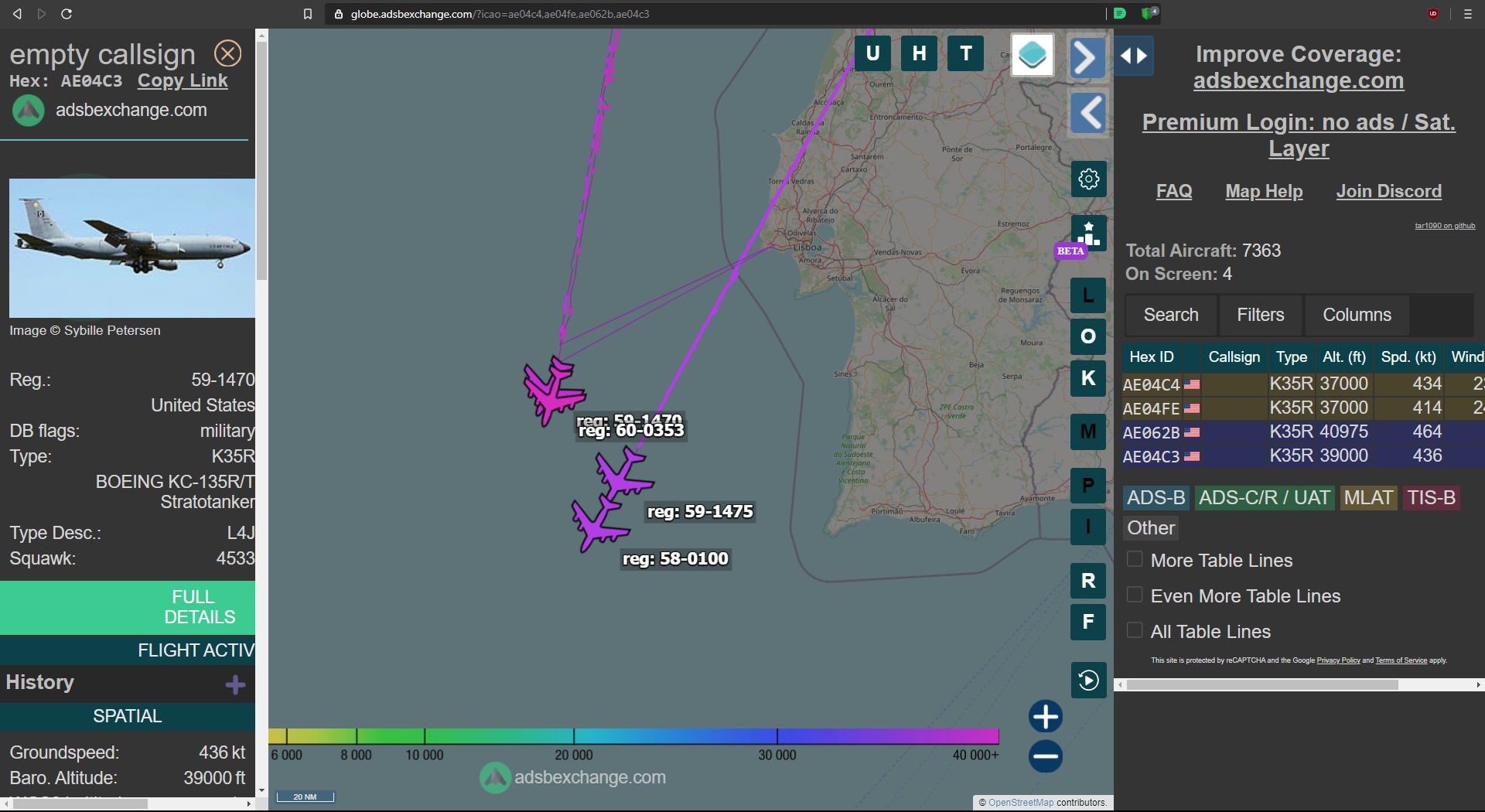Screen dimensions: 1485x812
Task: Select aircraft row AE04C3 in table
Action: pyautogui.click(x=1302, y=456)
